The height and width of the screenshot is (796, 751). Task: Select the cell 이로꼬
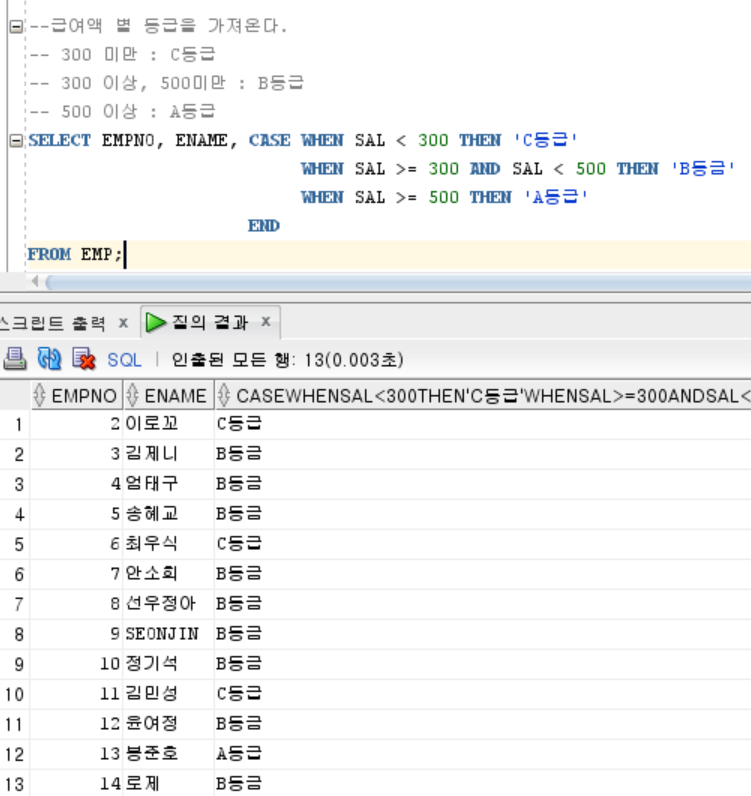169,424
